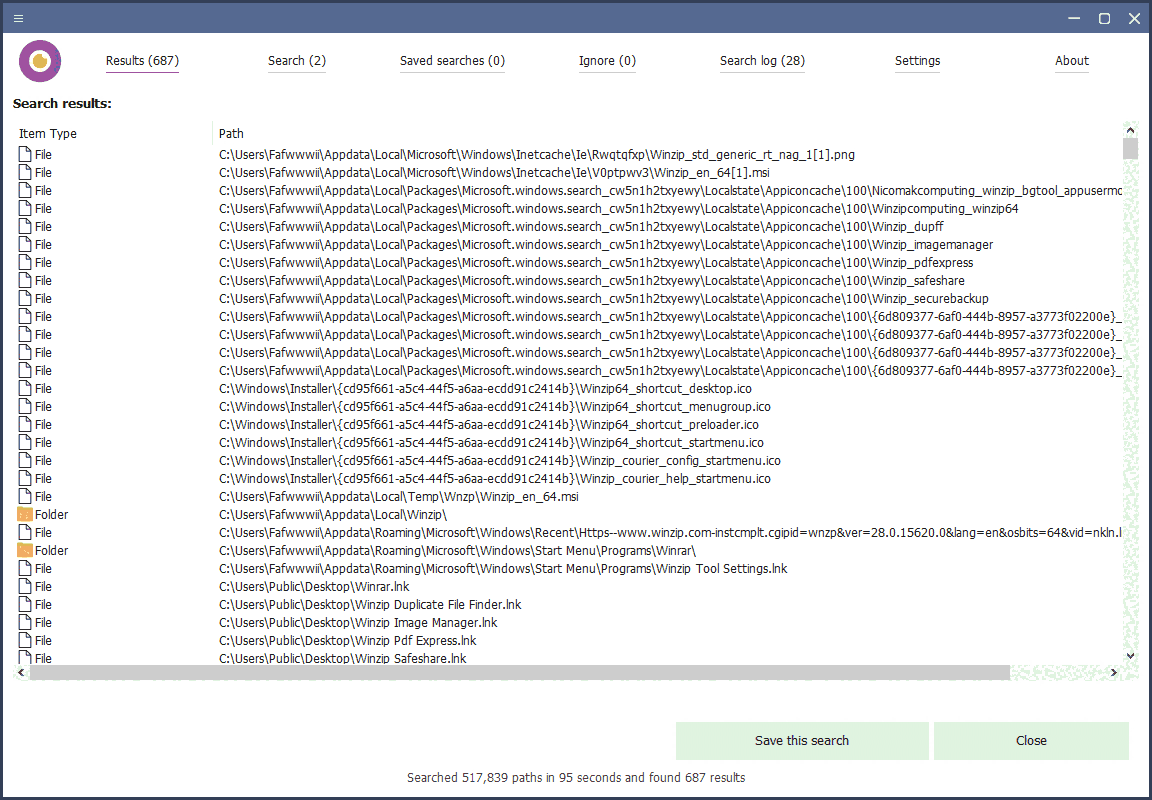View the Search log (28)
This screenshot has height=800, width=1152.
(x=762, y=61)
